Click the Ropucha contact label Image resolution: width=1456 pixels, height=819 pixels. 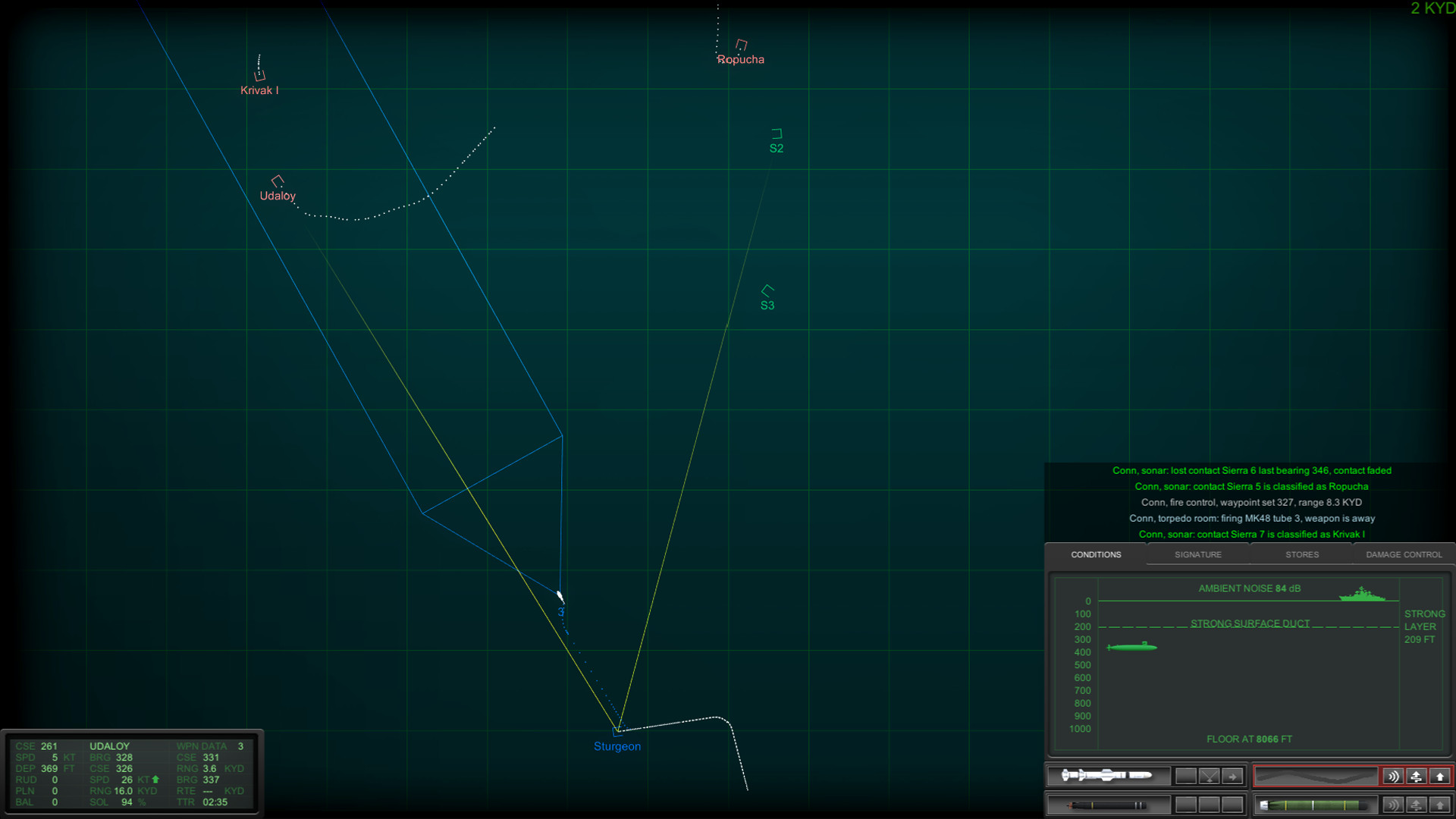pyautogui.click(x=740, y=60)
